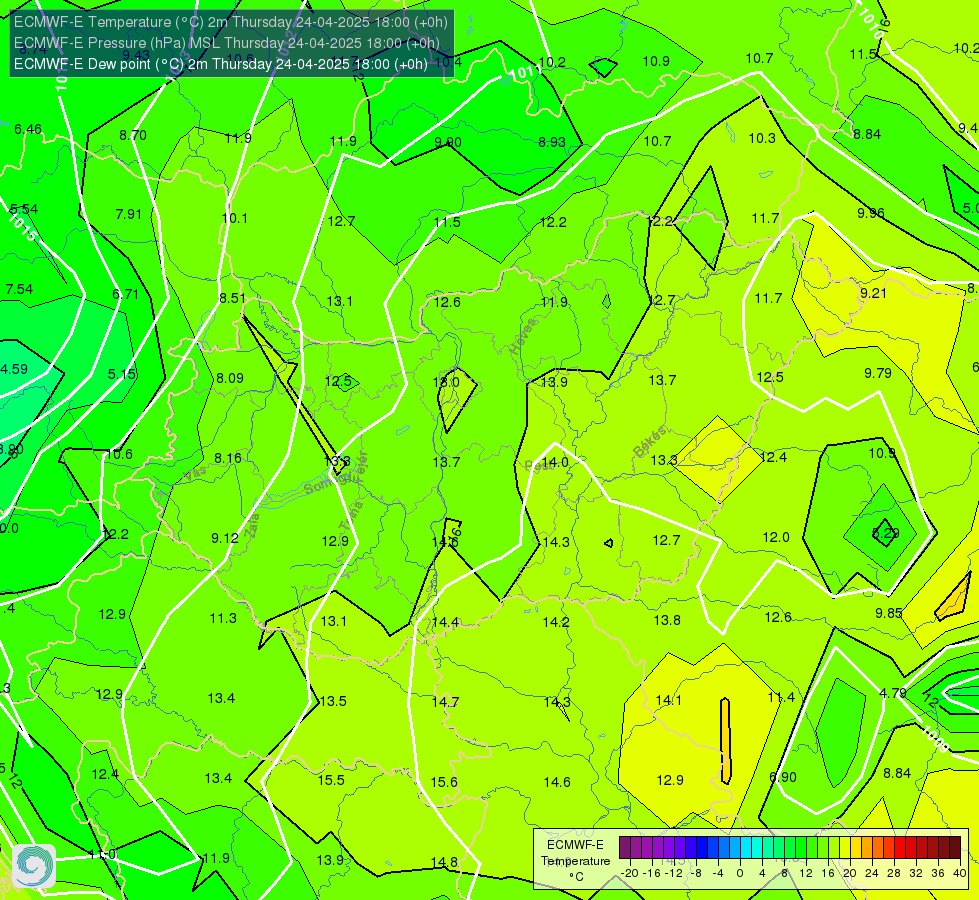
Task: Click the 13.5 temperature value
Action: pyautogui.click(x=333, y=701)
